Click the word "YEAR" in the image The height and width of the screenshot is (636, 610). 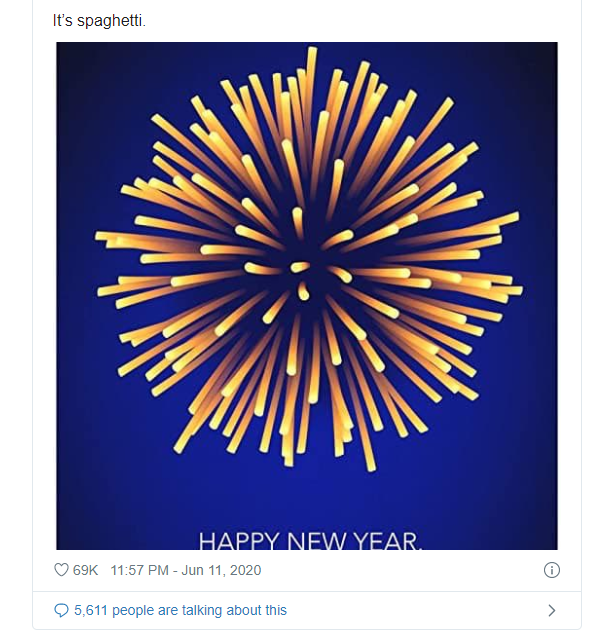(386, 542)
